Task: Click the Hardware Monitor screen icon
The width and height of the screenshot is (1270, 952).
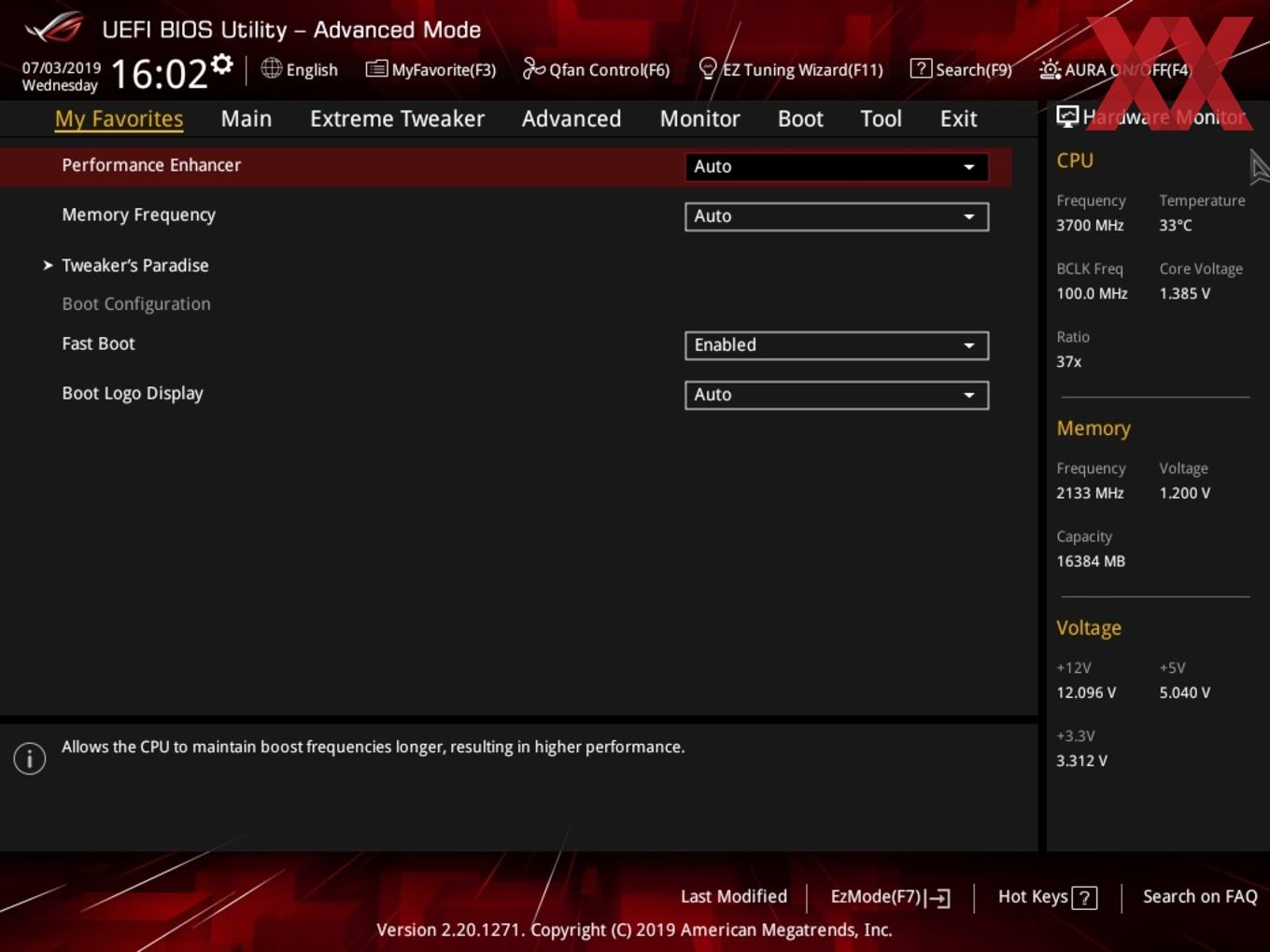Action: 1067,117
